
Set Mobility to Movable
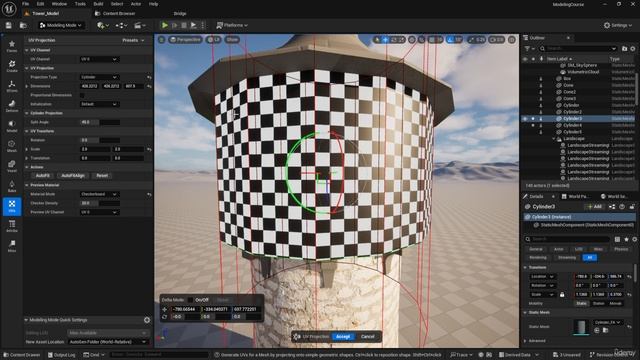click(x=615, y=303)
